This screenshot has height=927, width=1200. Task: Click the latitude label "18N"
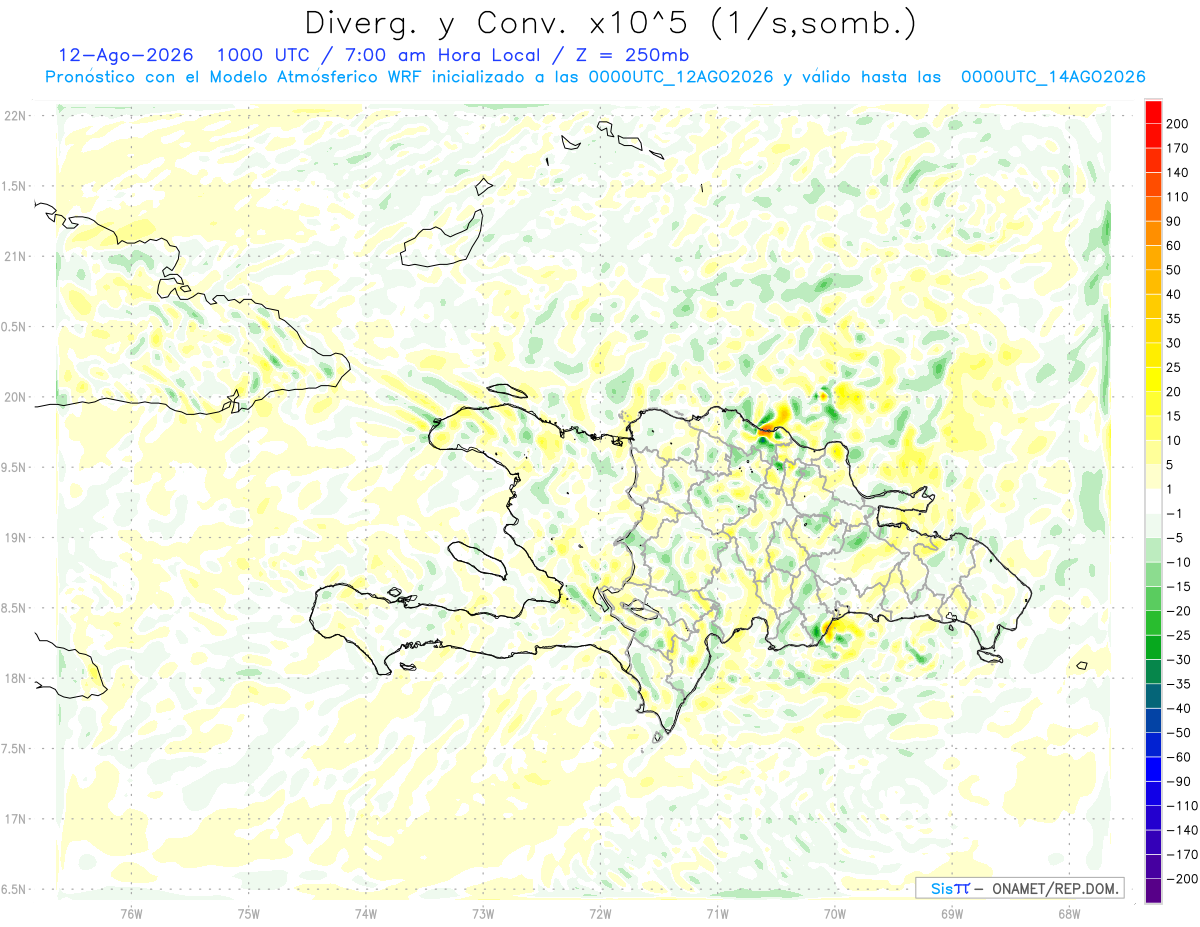click(x=14, y=678)
